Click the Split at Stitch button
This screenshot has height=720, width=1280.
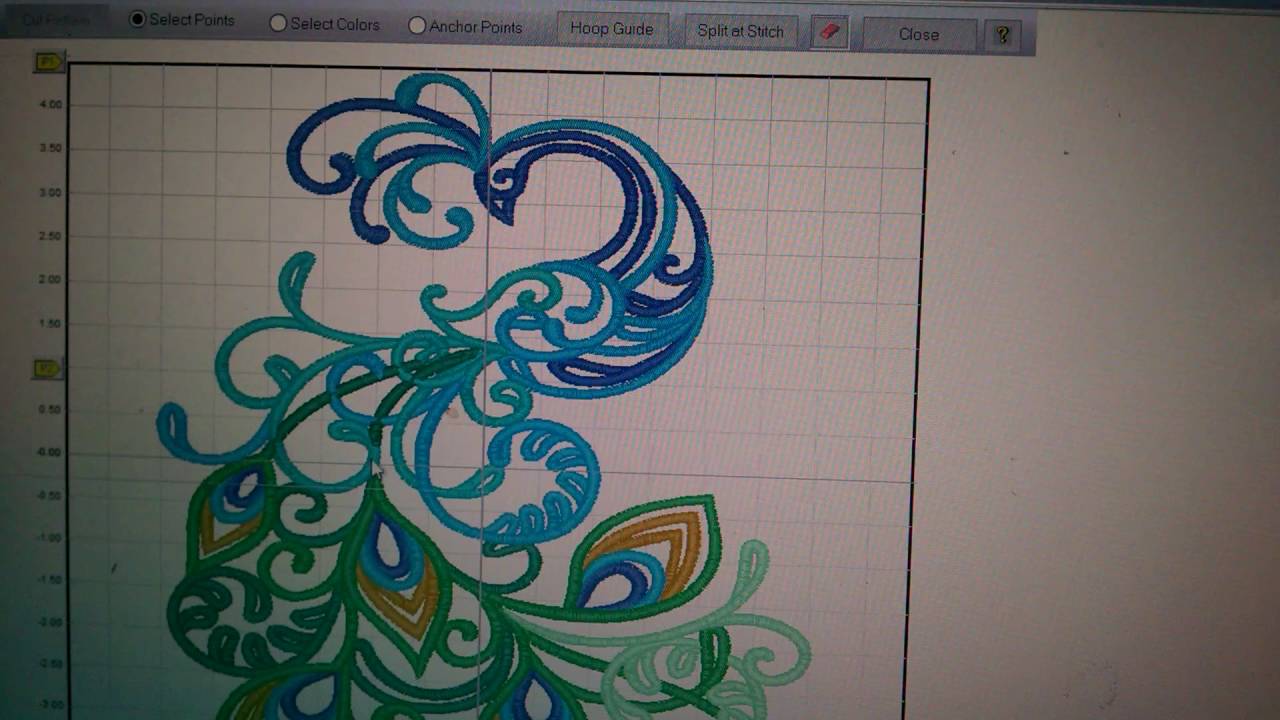(x=740, y=31)
